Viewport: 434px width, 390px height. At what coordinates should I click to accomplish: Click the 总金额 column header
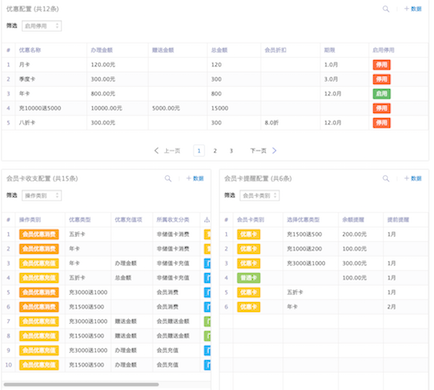[x=219, y=50]
